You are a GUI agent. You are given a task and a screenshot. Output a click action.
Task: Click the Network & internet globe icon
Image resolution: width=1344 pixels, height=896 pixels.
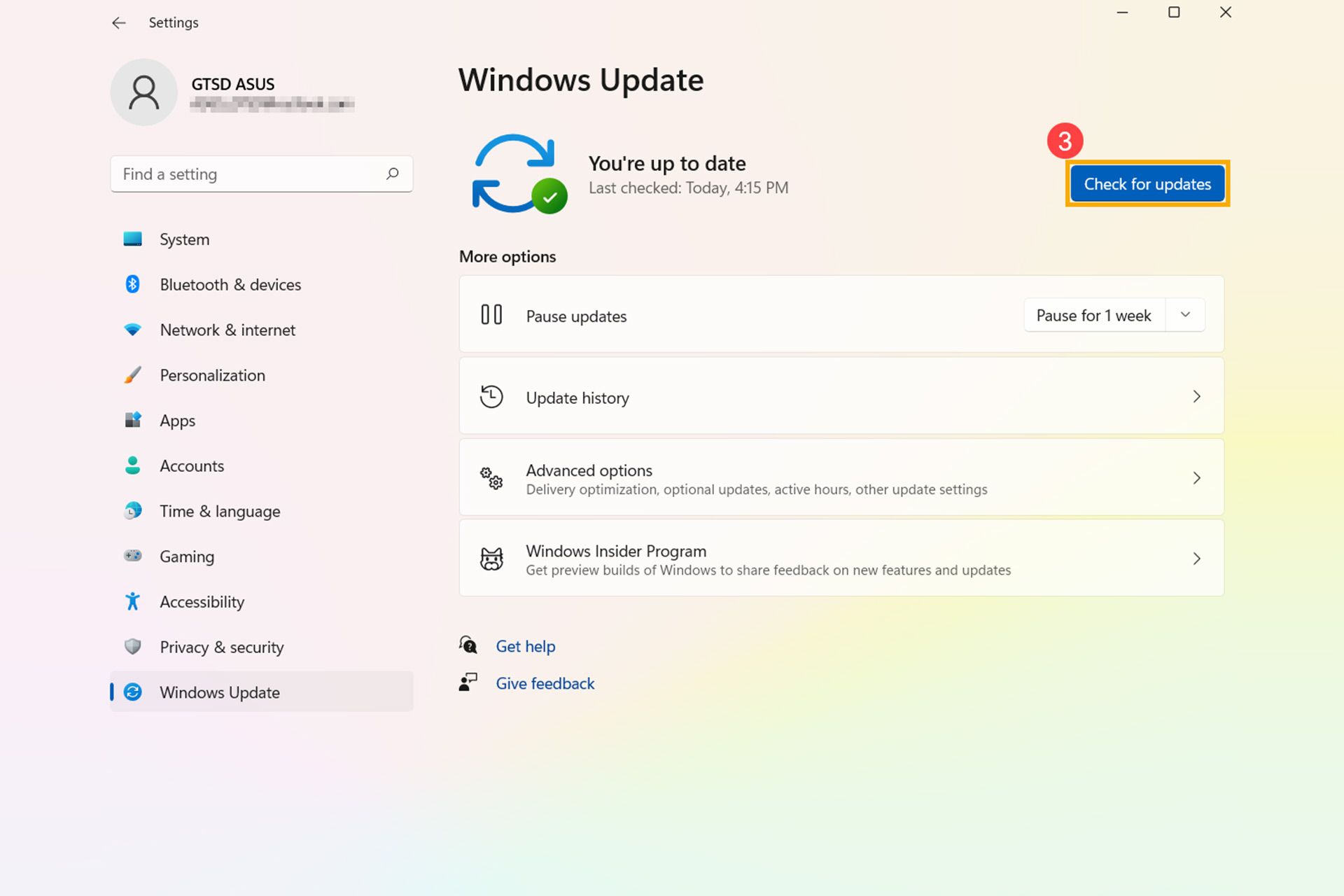133,330
